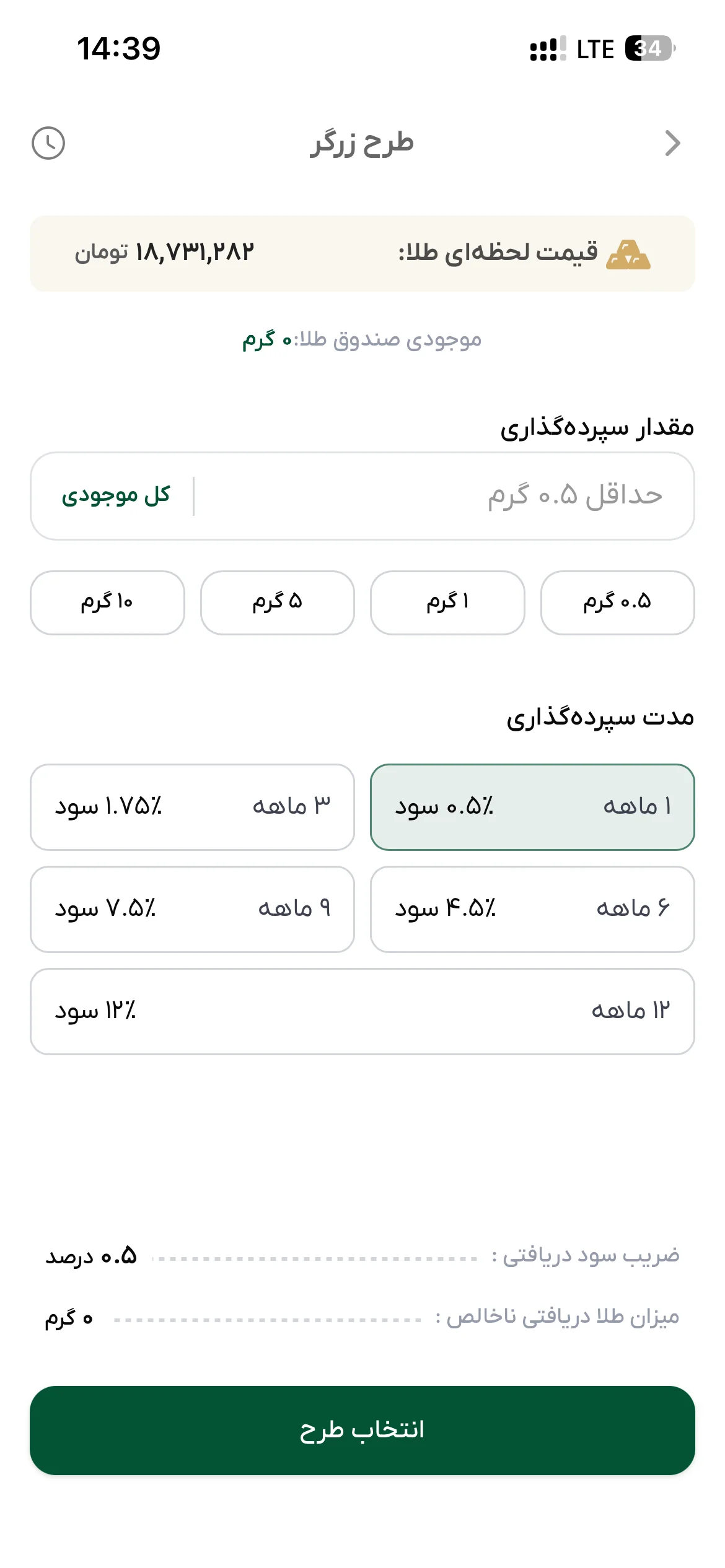725x1568 pixels.
Task: Focus the deposit amount input field
Action: click(x=443, y=496)
